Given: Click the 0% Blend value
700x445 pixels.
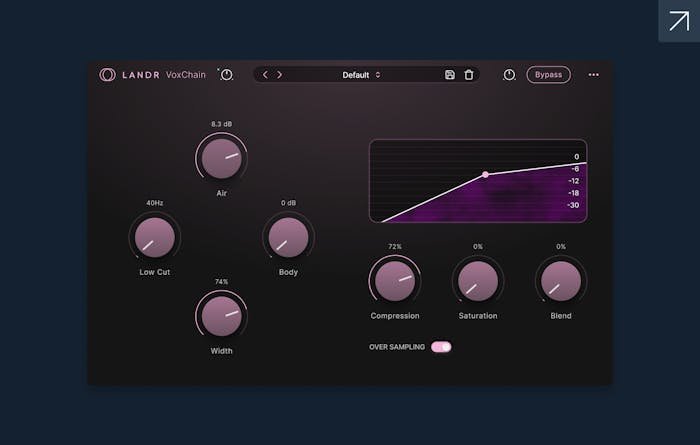Looking at the screenshot, I should pyautogui.click(x=561, y=246).
